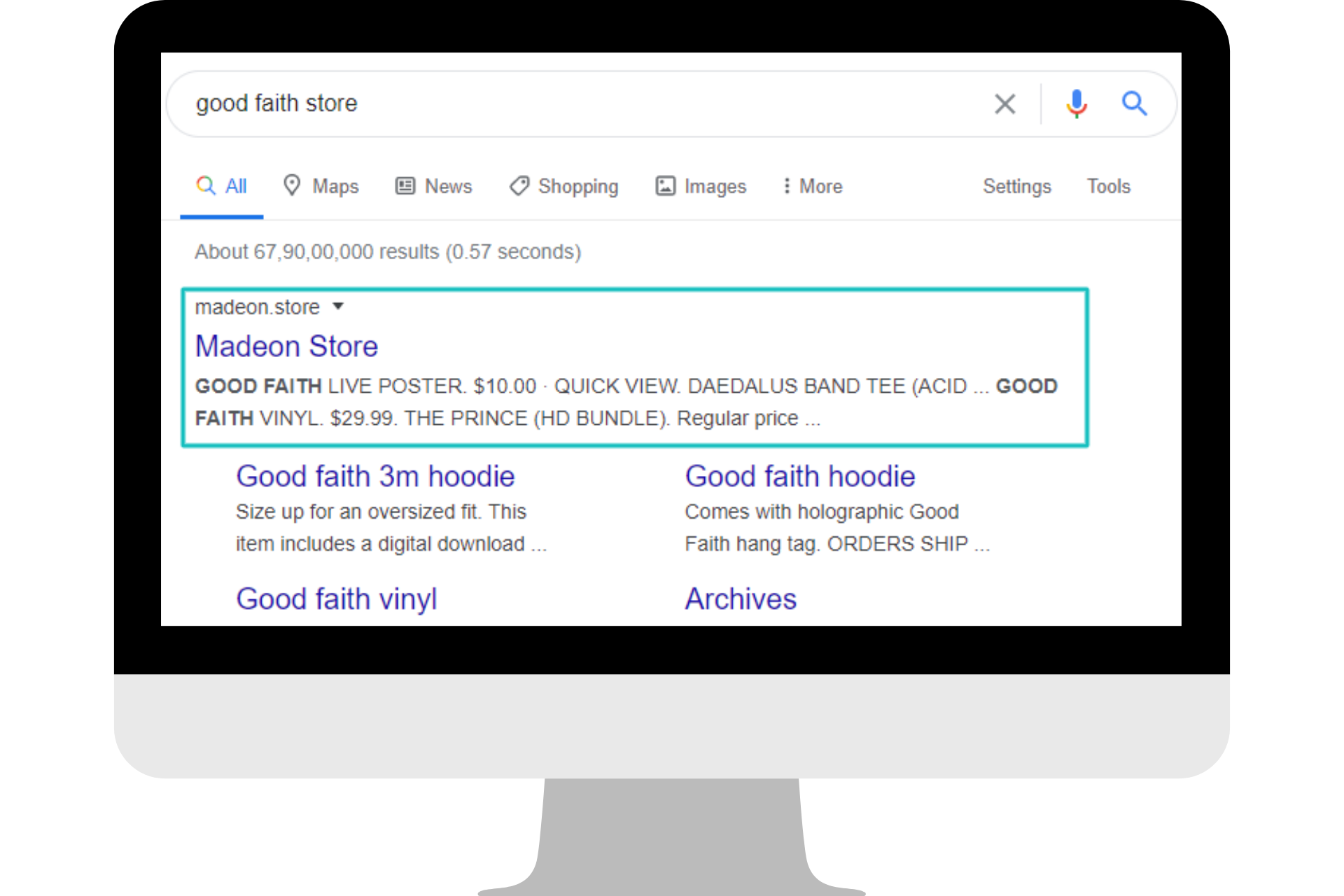Clear the search query with the X icon
This screenshot has height=896, width=1344.
point(1005,104)
